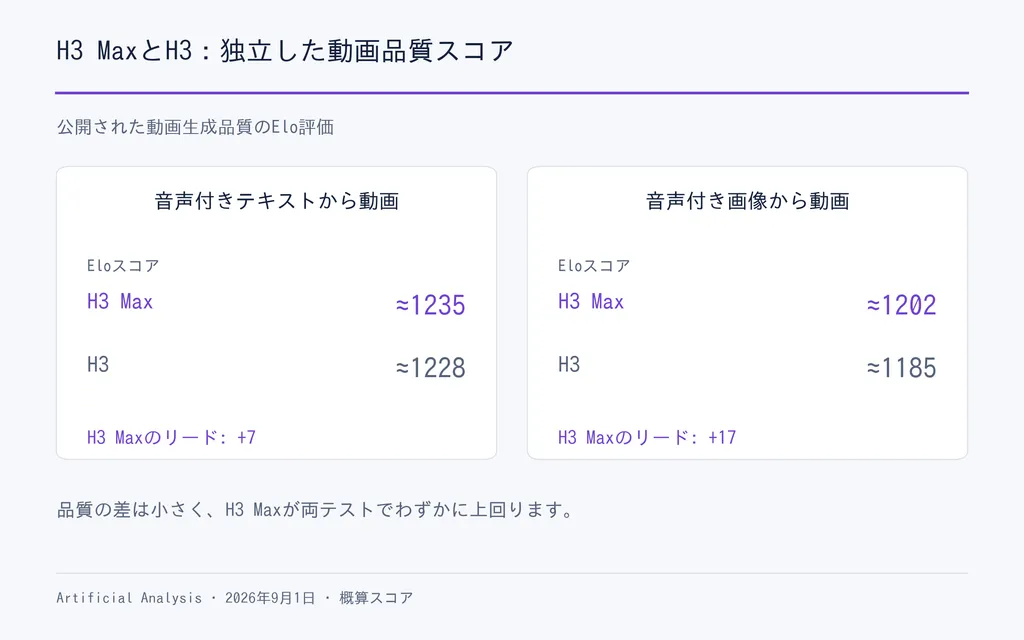1024x640 pixels.
Task: Click 'H3' label beside ≈1228
Action: pyautogui.click(x=98, y=364)
